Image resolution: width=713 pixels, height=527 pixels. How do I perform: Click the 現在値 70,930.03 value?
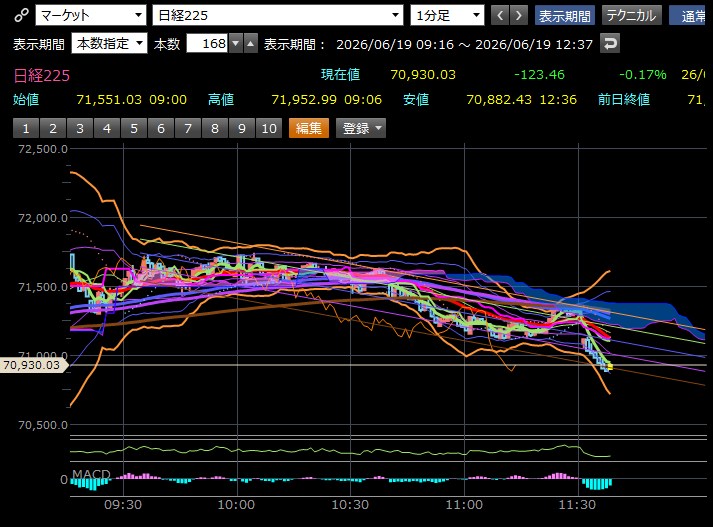coord(423,75)
